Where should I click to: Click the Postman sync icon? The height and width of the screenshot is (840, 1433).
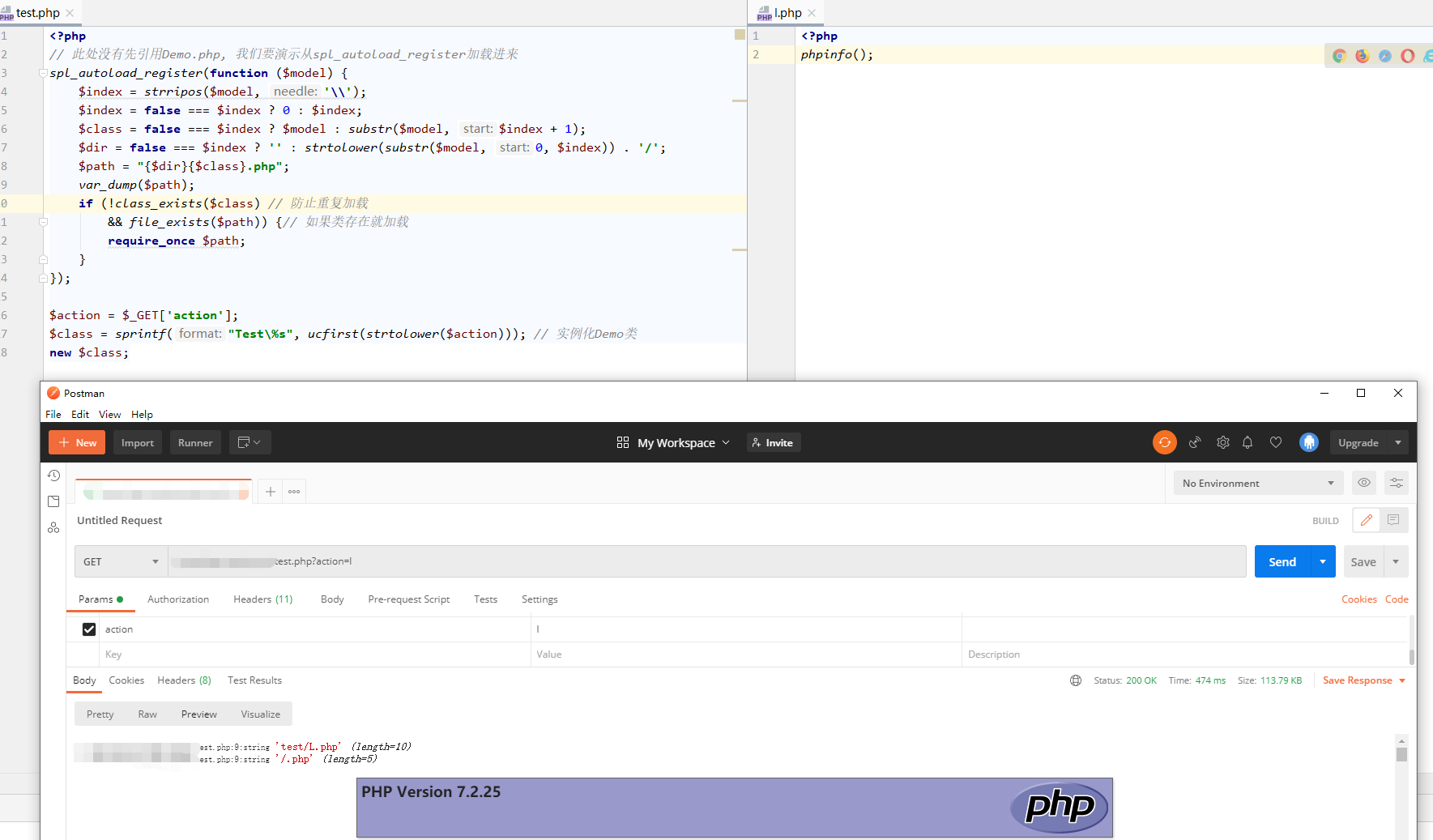tap(1164, 442)
